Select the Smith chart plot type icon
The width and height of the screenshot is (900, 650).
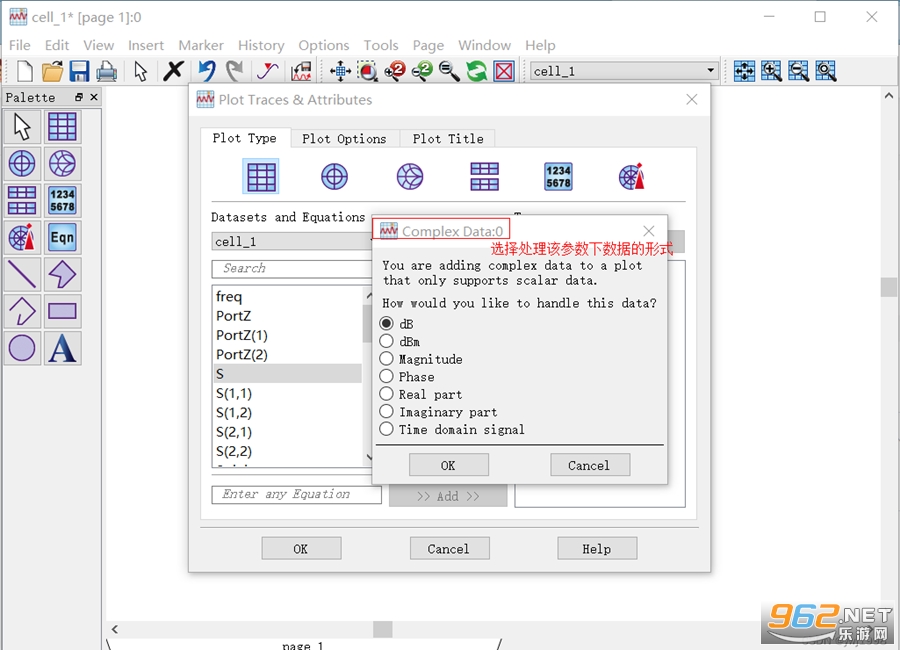(x=410, y=176)
